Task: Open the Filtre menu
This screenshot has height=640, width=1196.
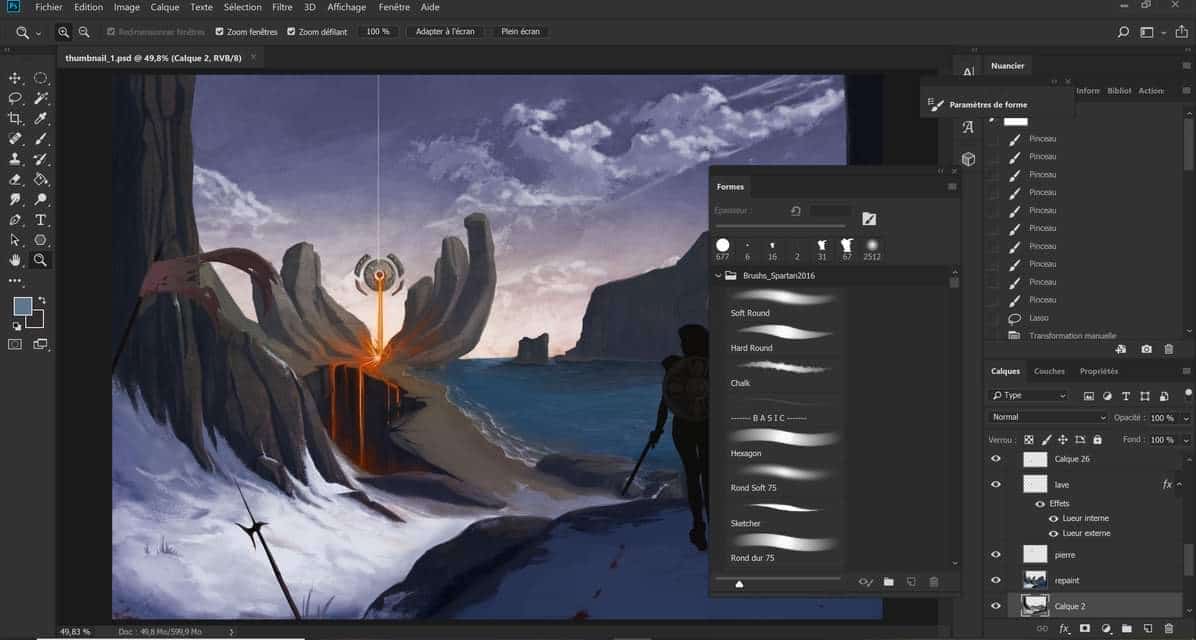Action: [x=282, y=7]
